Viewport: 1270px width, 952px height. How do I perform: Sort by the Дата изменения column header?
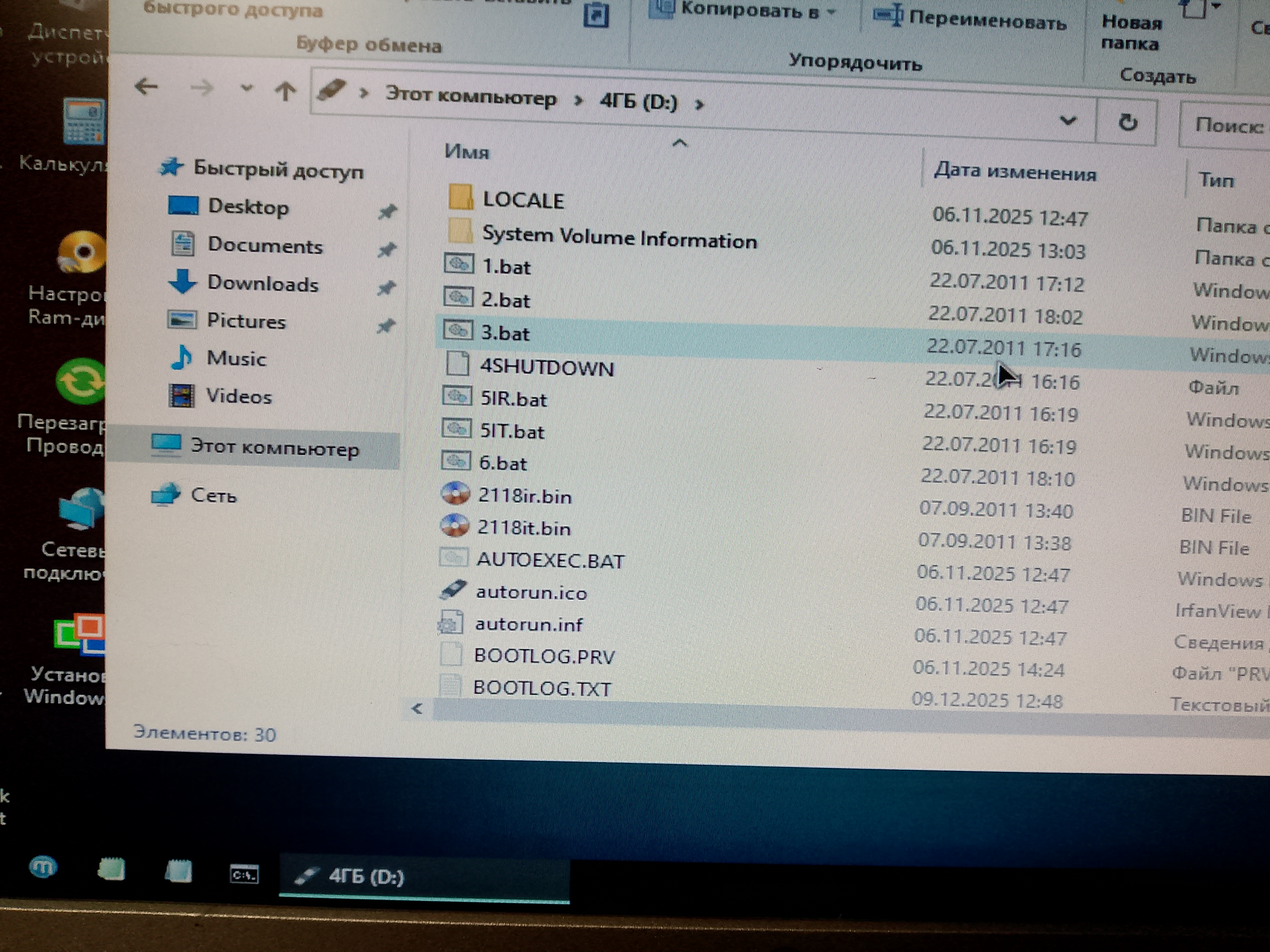pyautogui.click(x=1014, y=171)
